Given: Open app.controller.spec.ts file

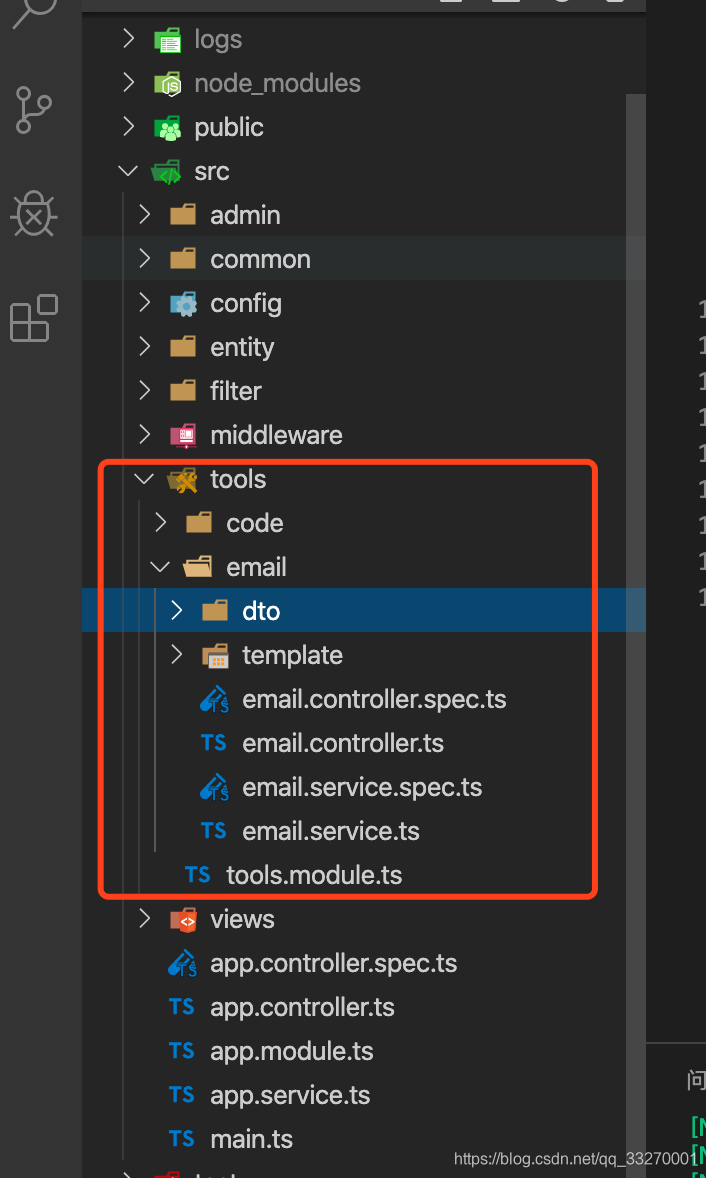Looking at the screenshot, I should (x=333, y=963).
